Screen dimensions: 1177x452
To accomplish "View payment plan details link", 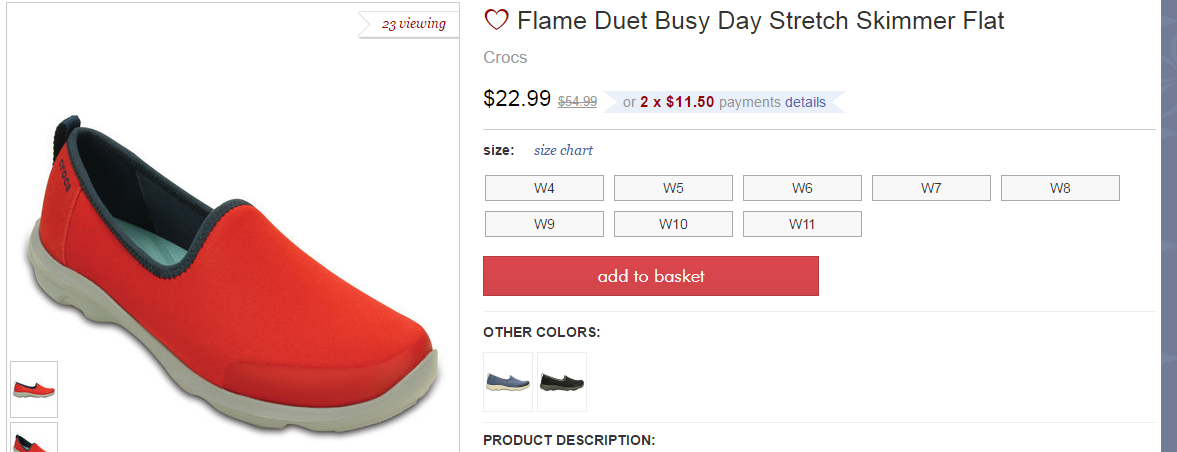I will tap(805, 102).
